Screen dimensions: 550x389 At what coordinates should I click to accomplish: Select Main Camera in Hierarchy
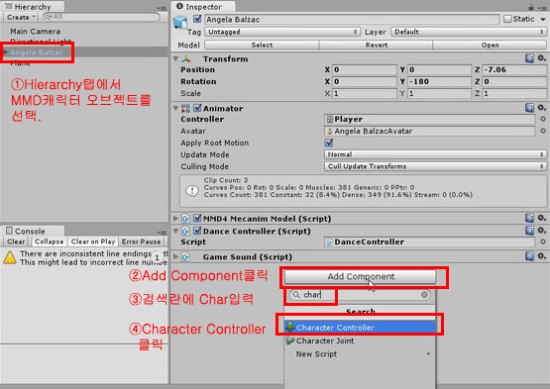click(x=35, y=32)
